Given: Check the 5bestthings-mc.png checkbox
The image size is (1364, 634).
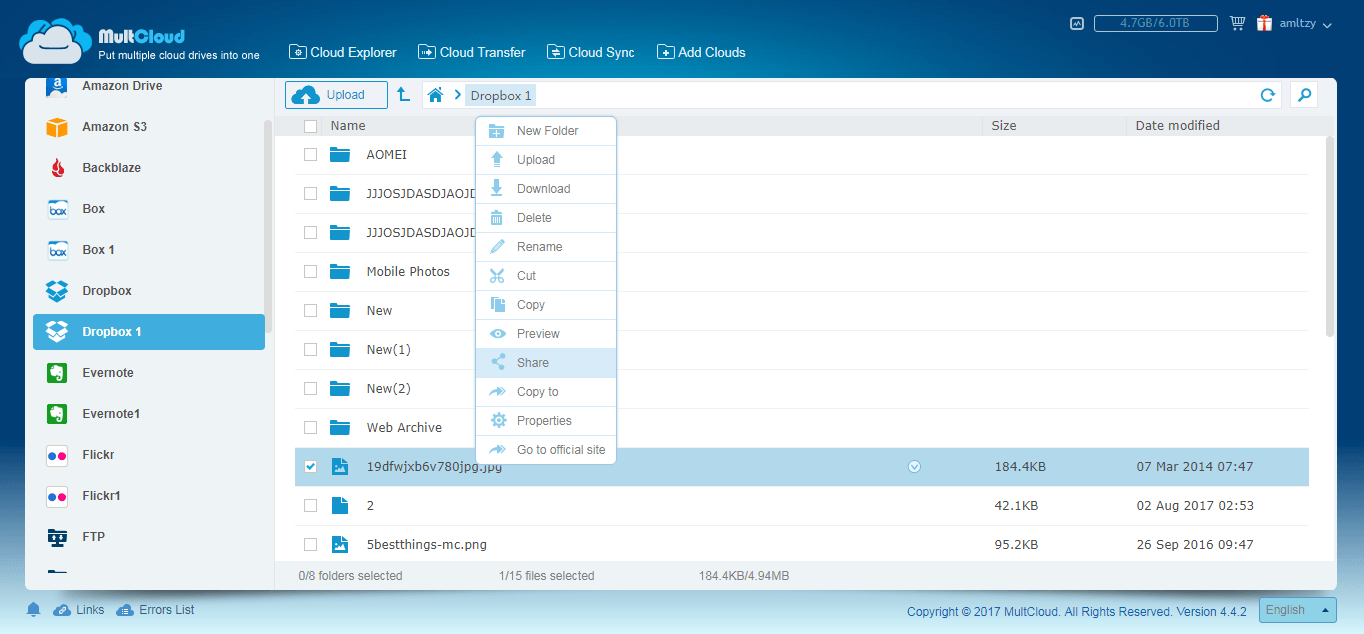Looking at the screenshot, I should (311, 545).
